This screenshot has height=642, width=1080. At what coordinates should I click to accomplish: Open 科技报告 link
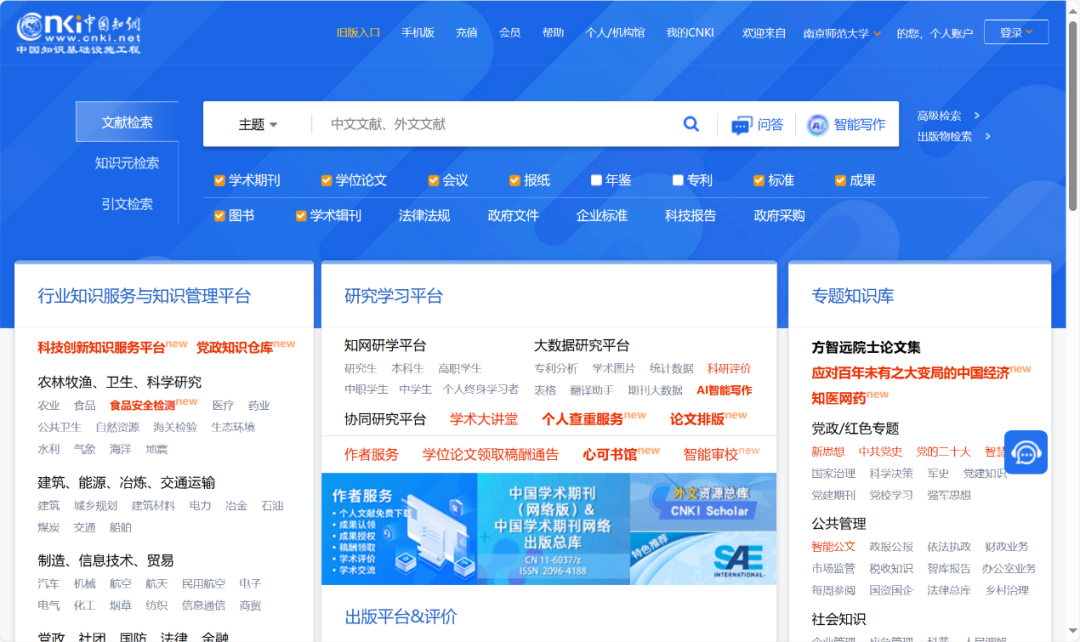[690, 216]
